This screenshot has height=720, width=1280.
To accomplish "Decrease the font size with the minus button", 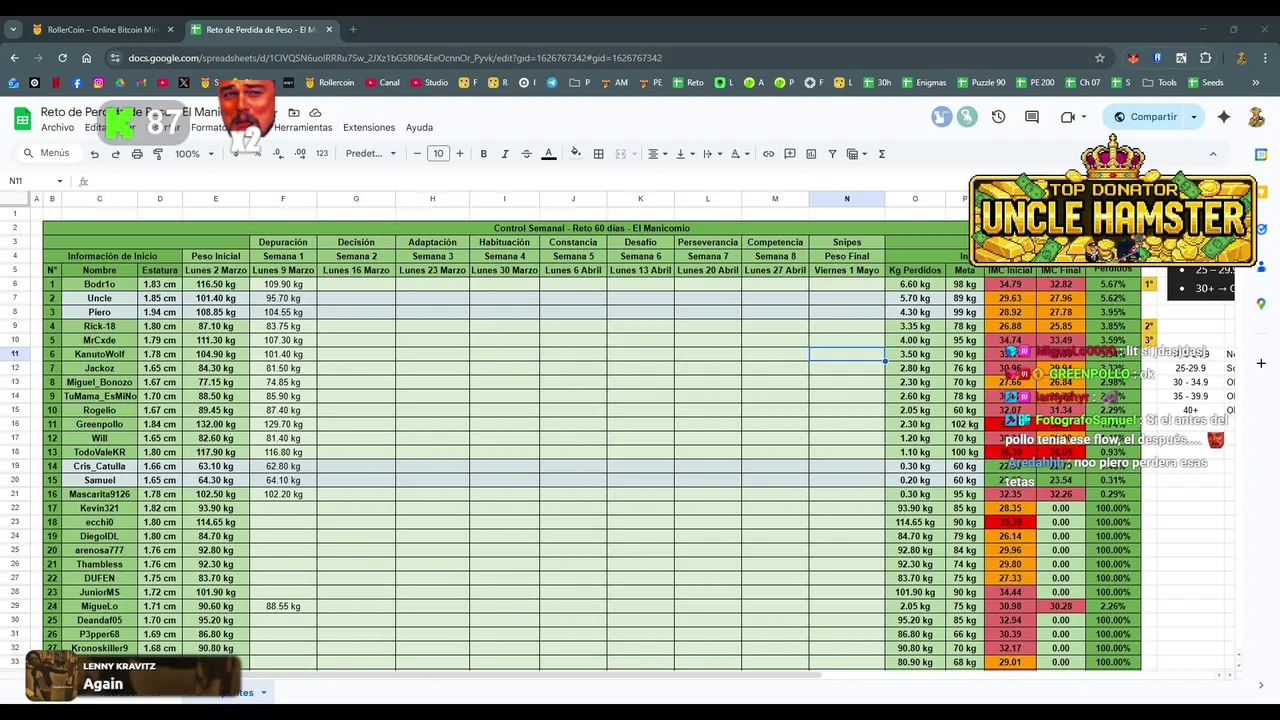I will [417, 154].
